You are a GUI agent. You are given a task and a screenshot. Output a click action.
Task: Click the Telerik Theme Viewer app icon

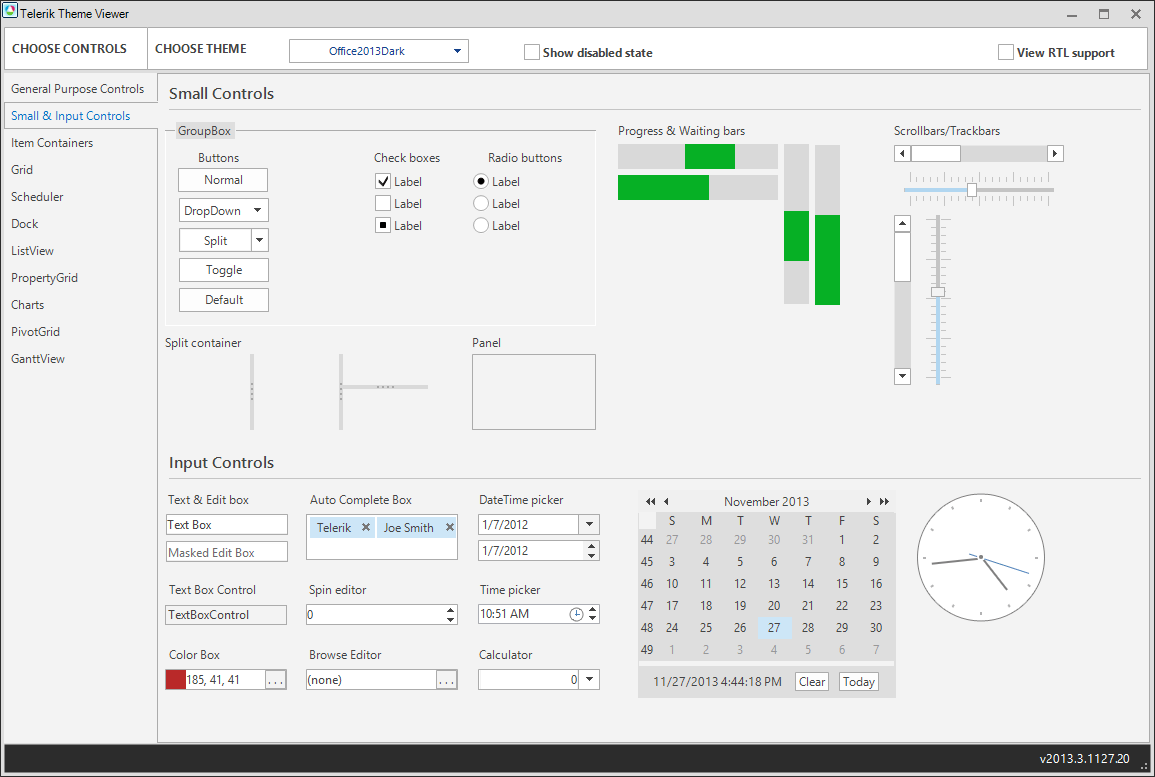click(10, 12)
